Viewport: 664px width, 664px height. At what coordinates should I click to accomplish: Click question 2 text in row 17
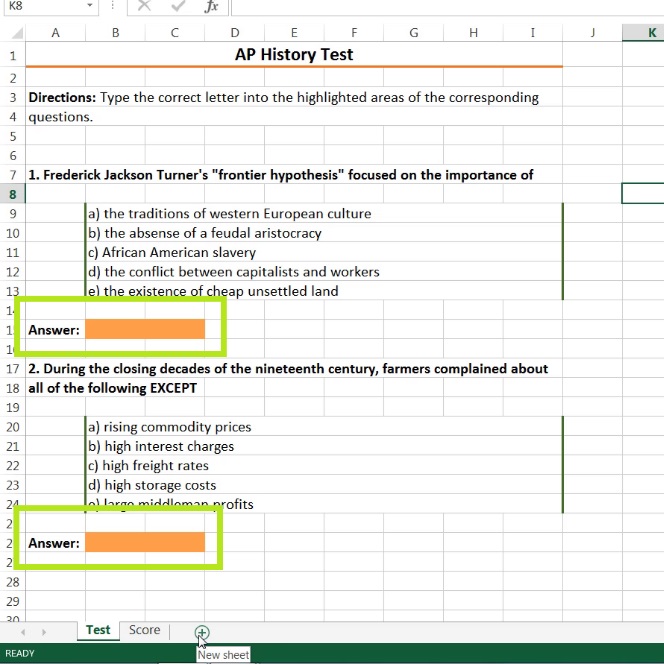pyautogui.click(x=288, y=368)
